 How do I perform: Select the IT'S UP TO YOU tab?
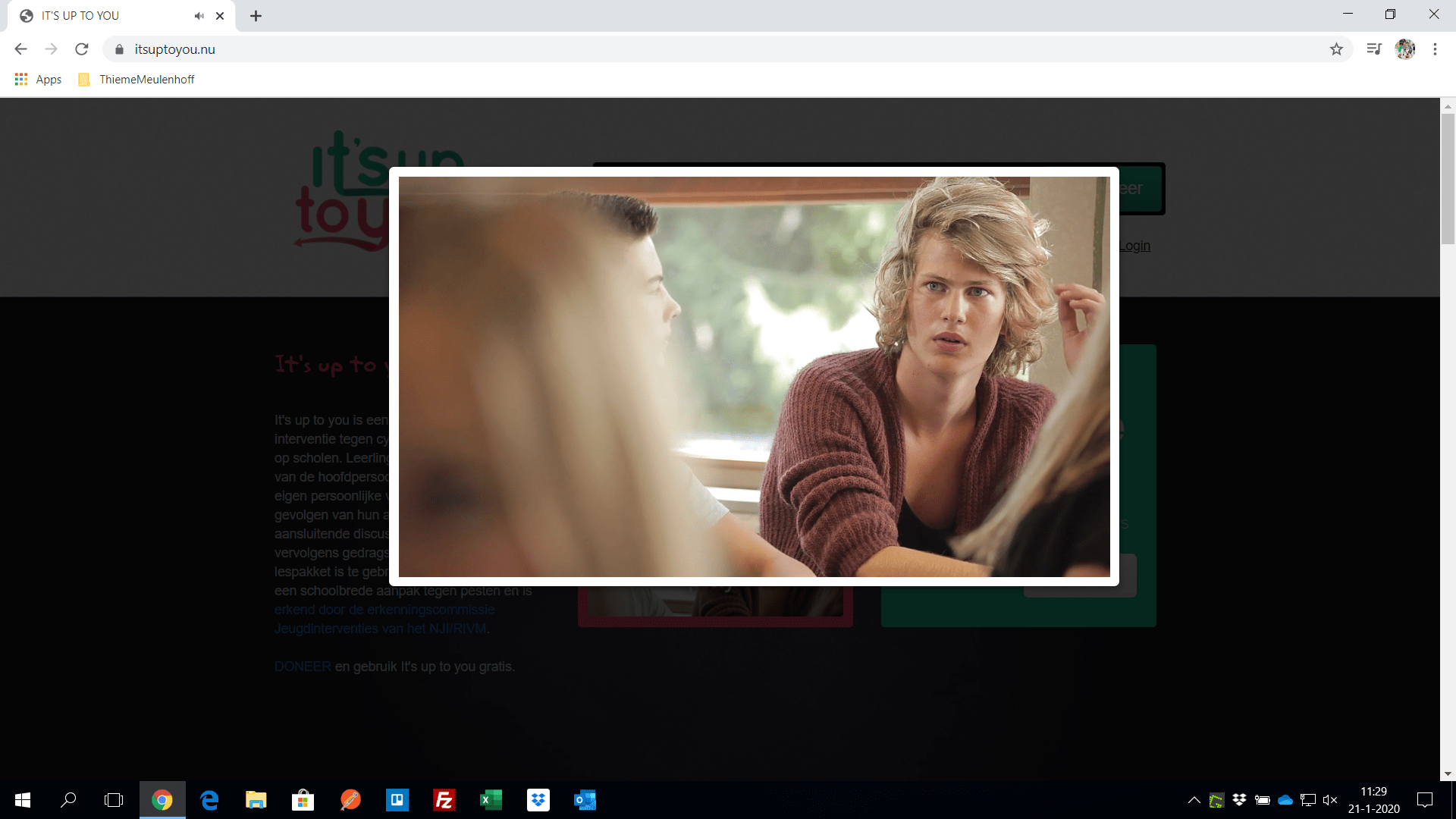[121, 16]
